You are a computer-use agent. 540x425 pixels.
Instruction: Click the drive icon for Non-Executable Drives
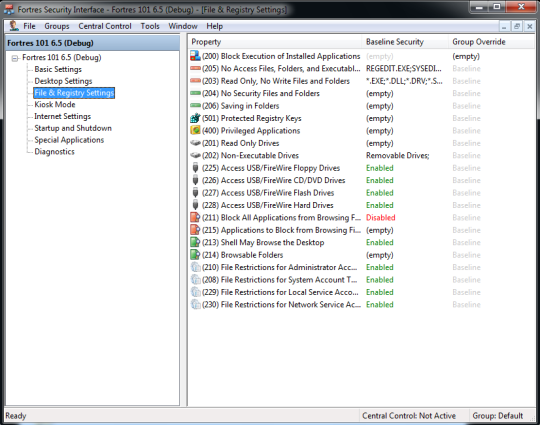pyautogui.click(x=195, y=155)
